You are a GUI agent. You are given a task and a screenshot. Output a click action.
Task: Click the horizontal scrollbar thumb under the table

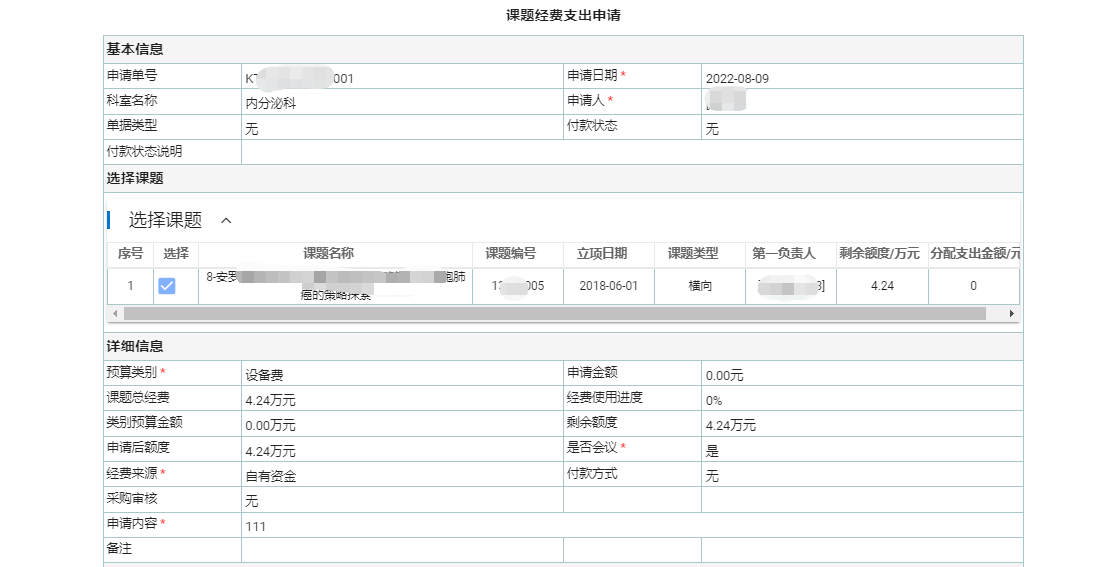pos(550,314)
